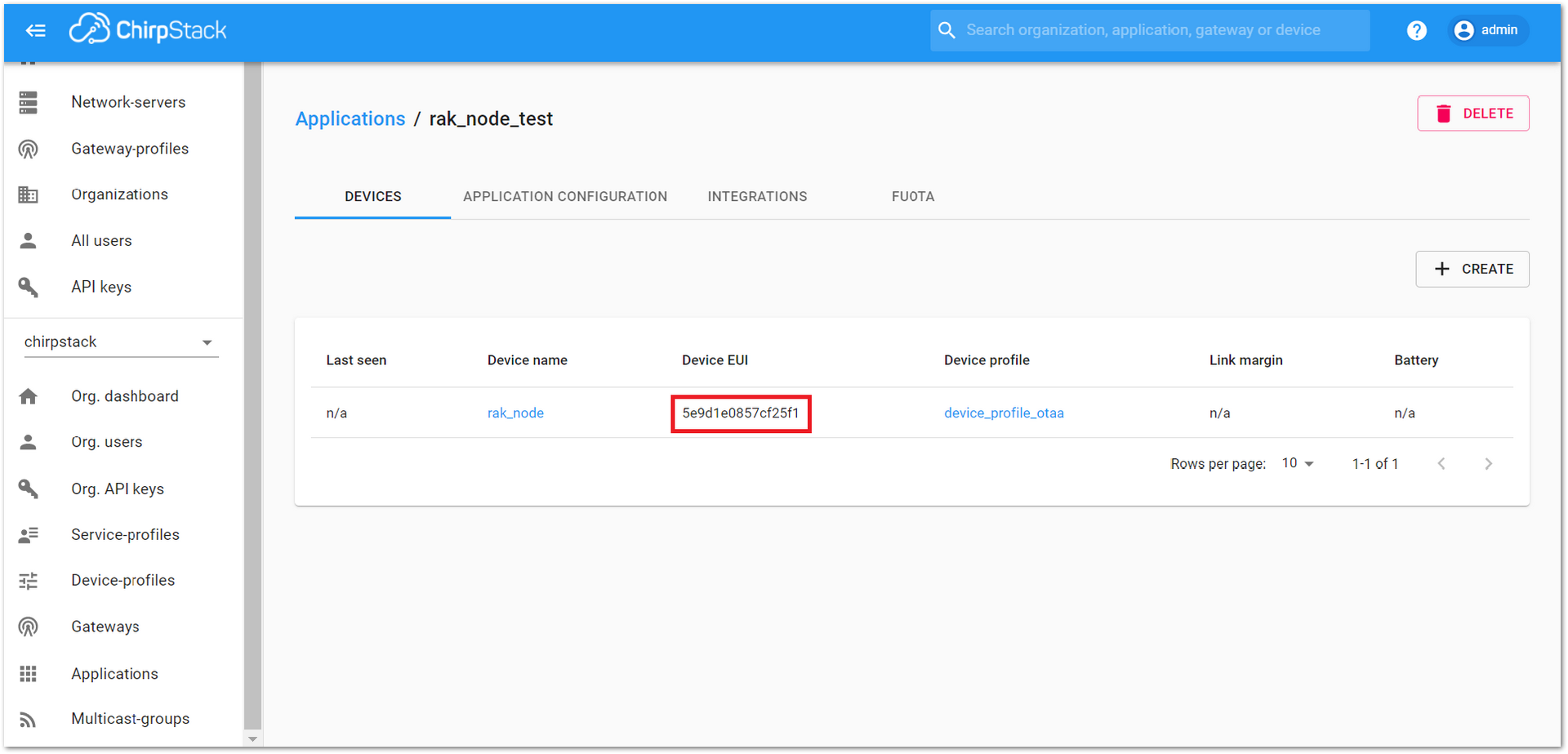Go to next page arrow
Image resolution: width=1568 pixels, height=754 pixels.
point(1488,463)
